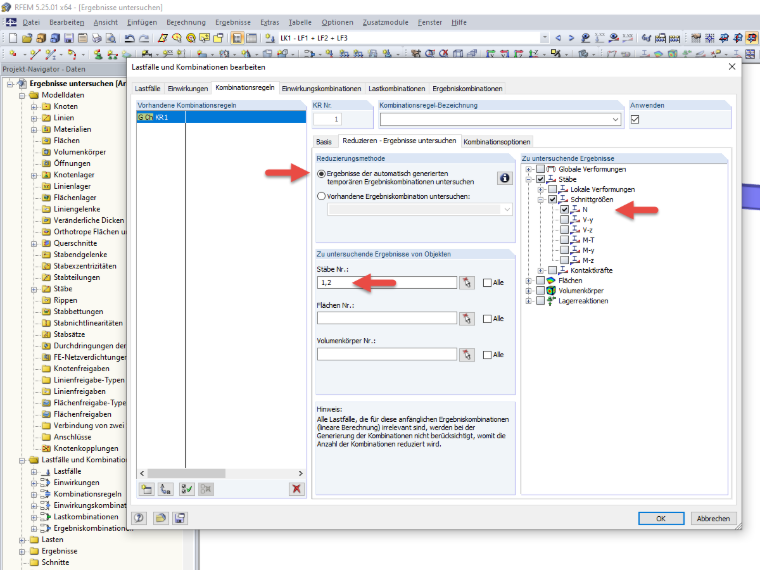The height and width of the screenshot is (570, 760).
Task: Open the Zusatzmodule menu
Action: (x=385, y=22)
